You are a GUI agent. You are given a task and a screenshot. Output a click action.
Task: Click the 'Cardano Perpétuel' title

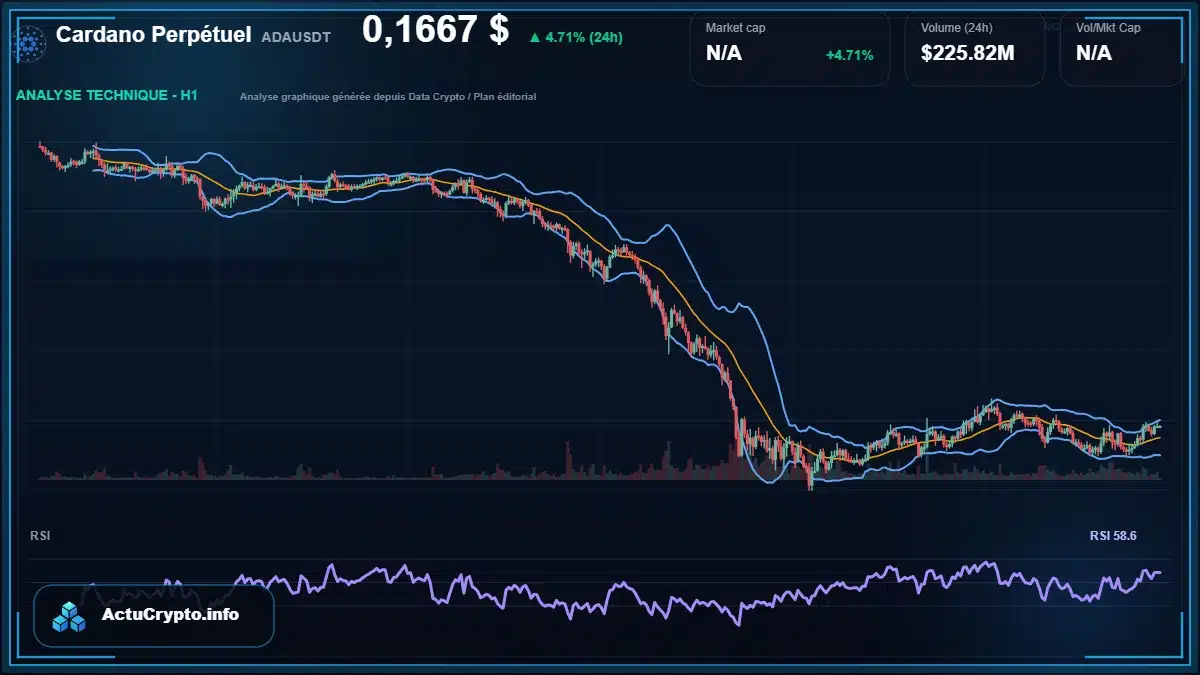point(153,34)
